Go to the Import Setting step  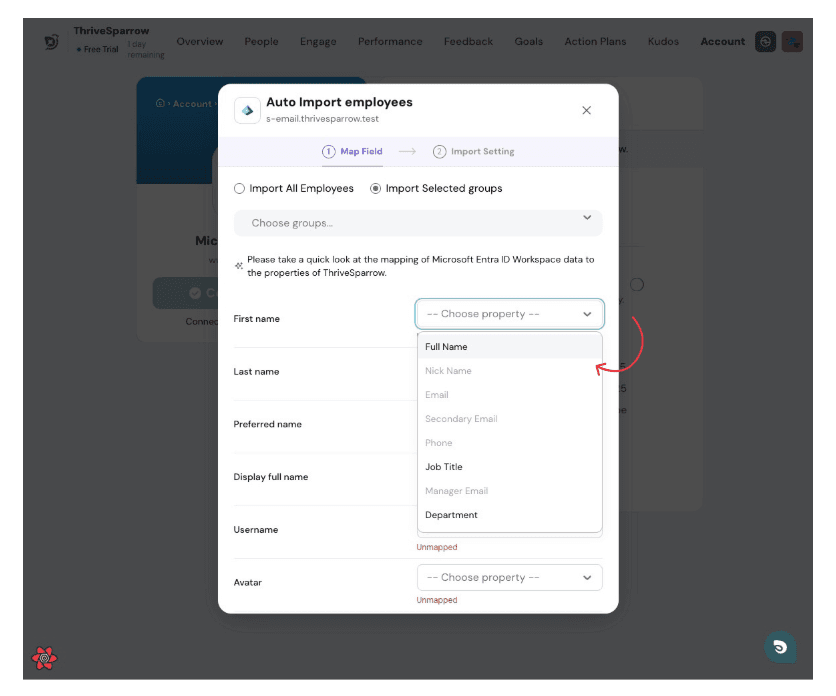tap(474, 152)
